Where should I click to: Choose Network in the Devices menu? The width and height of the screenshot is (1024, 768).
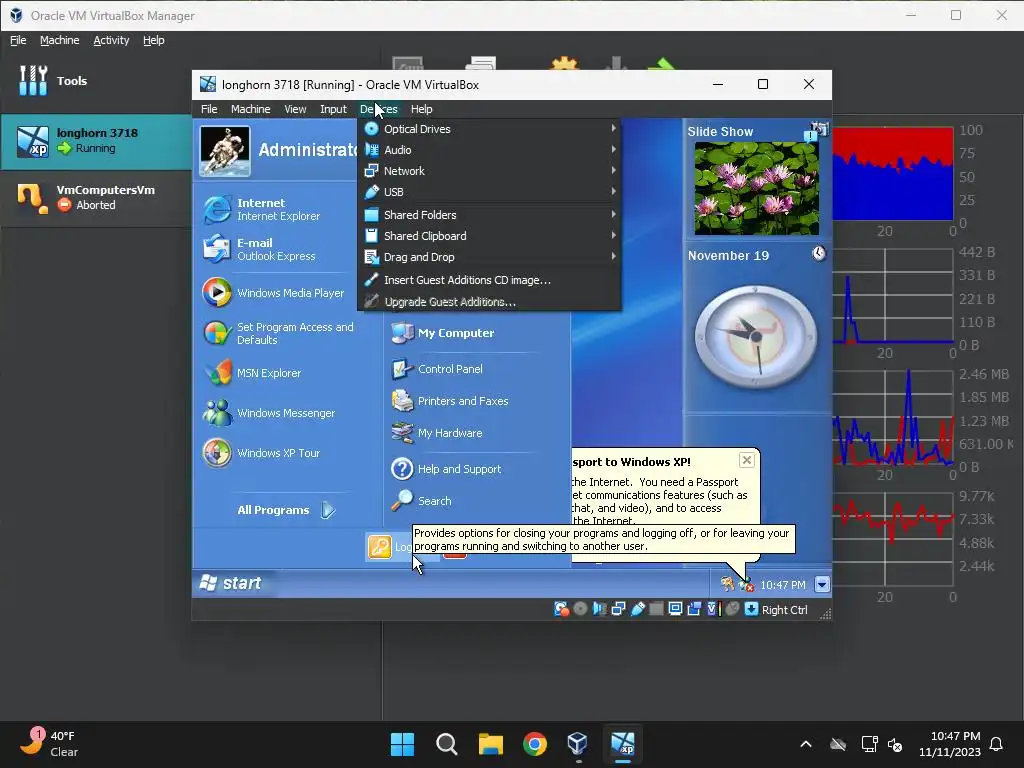pos(489,171)
